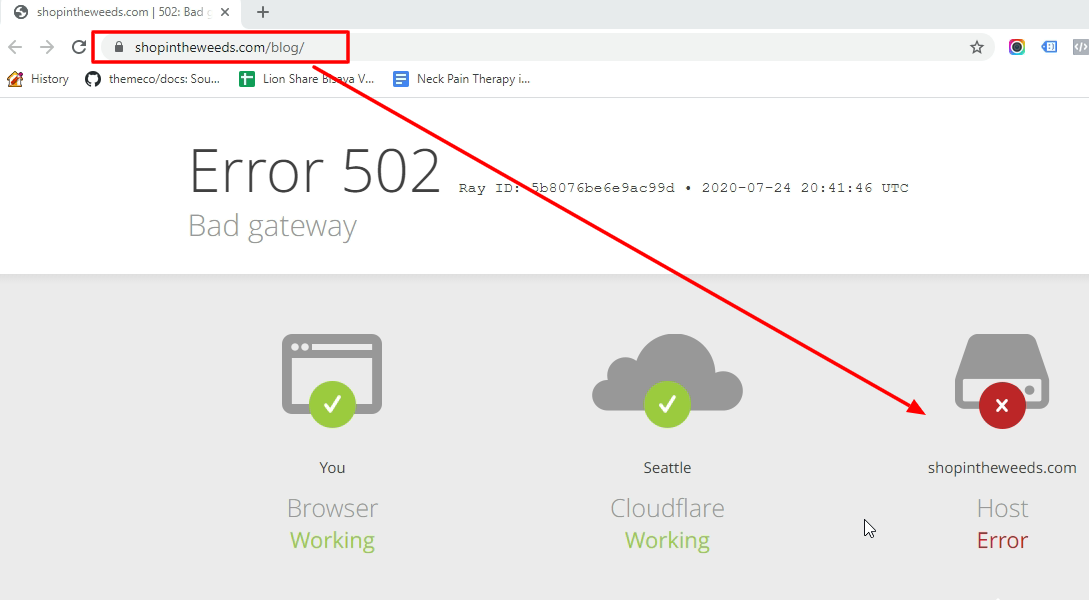The height and width of the screenshot is (600, 1089).
Task: Click the browser window icon with checkmark
Action: (x=332, y=379)
